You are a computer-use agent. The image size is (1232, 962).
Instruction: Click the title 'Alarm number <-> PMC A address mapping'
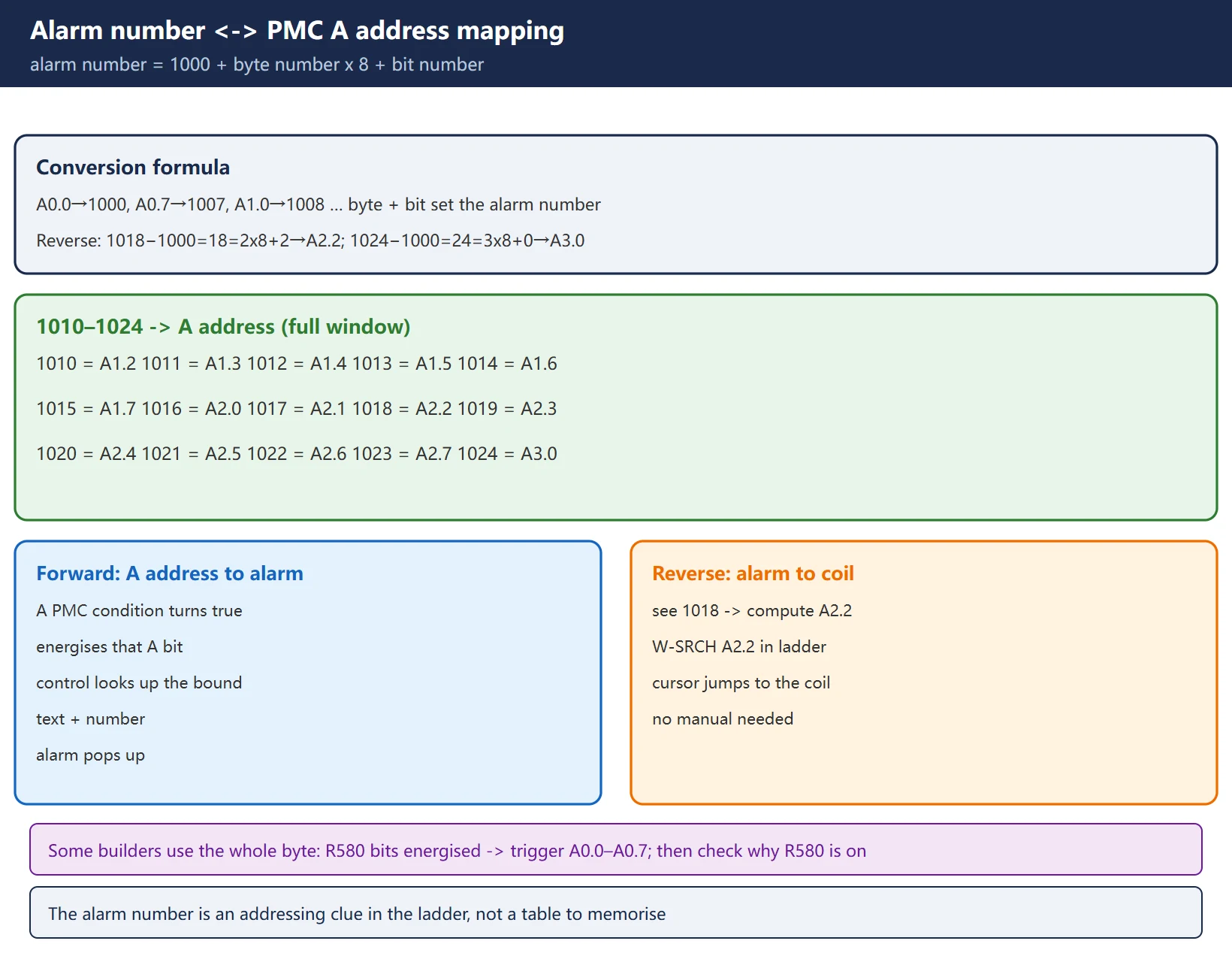tap(297, 31)
